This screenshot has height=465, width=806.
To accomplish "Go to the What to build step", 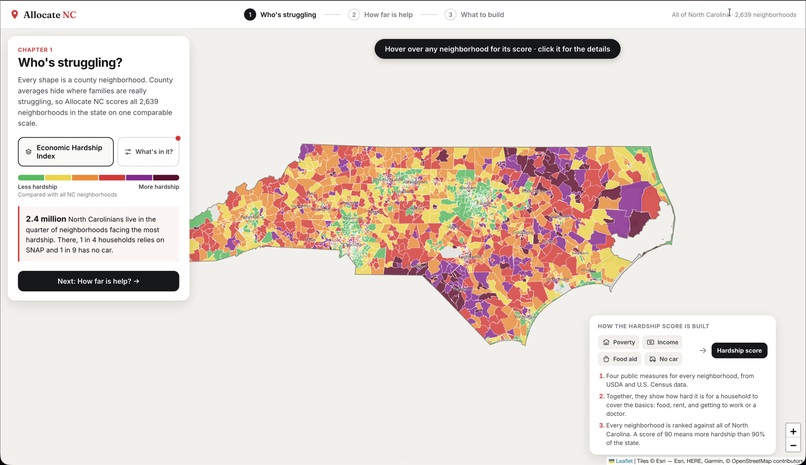I will (474, 14).
